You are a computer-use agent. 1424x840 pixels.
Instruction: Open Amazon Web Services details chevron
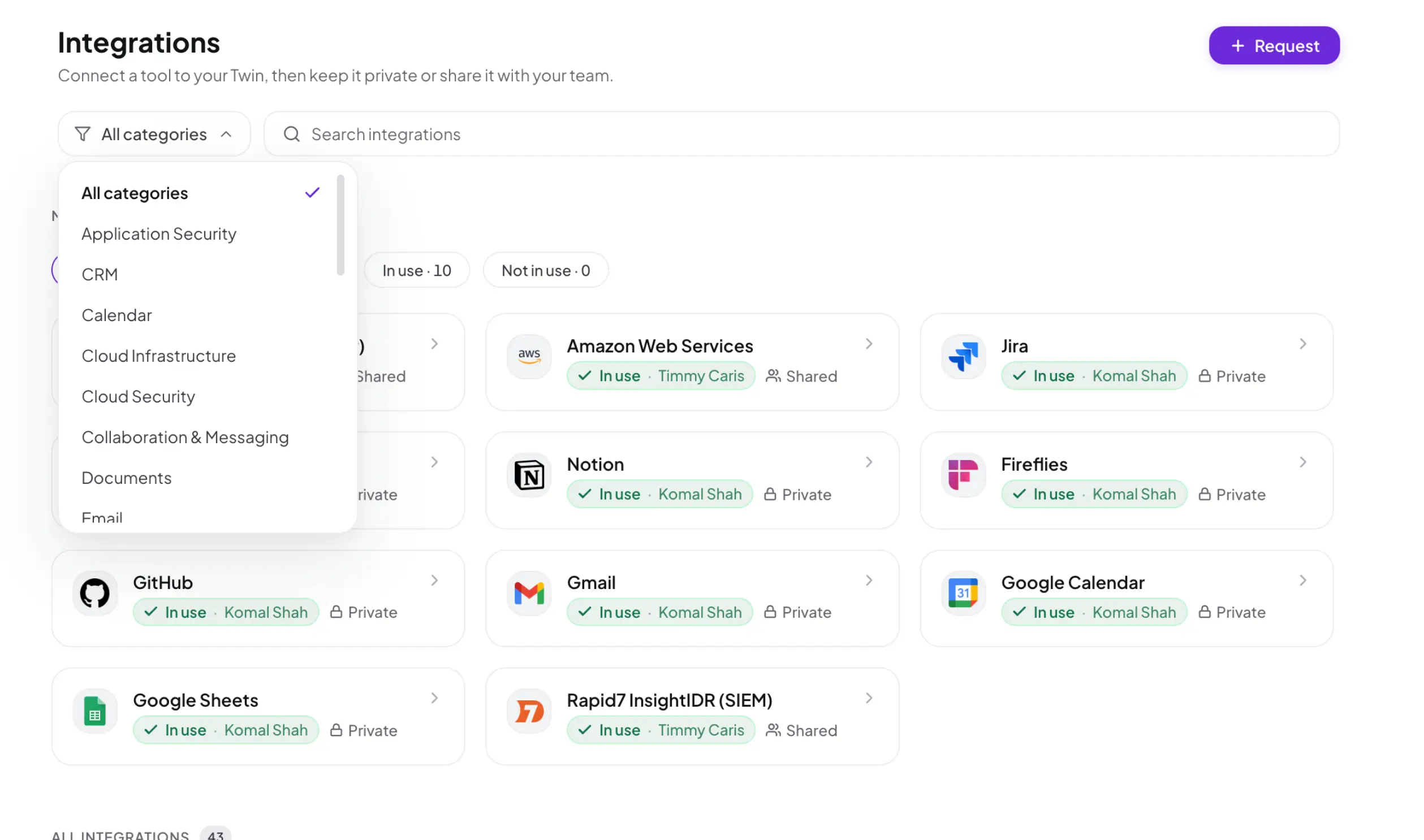tap(869, 344)
